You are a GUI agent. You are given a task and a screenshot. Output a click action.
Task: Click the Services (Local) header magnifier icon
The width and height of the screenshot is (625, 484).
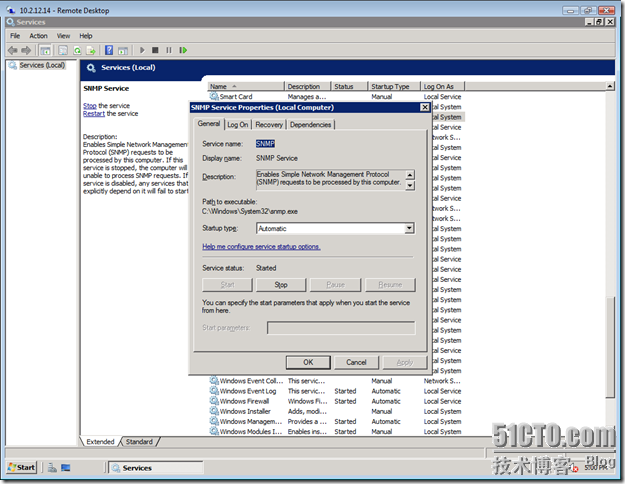(91, 68)
